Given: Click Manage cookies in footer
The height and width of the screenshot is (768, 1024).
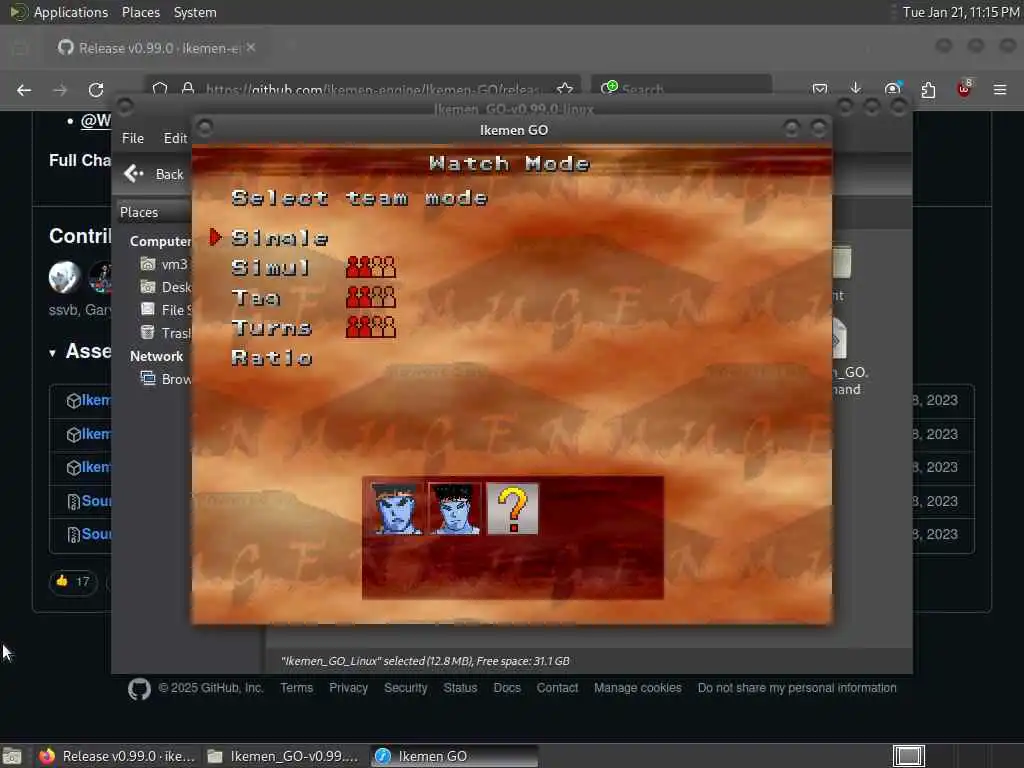Looking at the screenshot, I should tap(637, 688).
